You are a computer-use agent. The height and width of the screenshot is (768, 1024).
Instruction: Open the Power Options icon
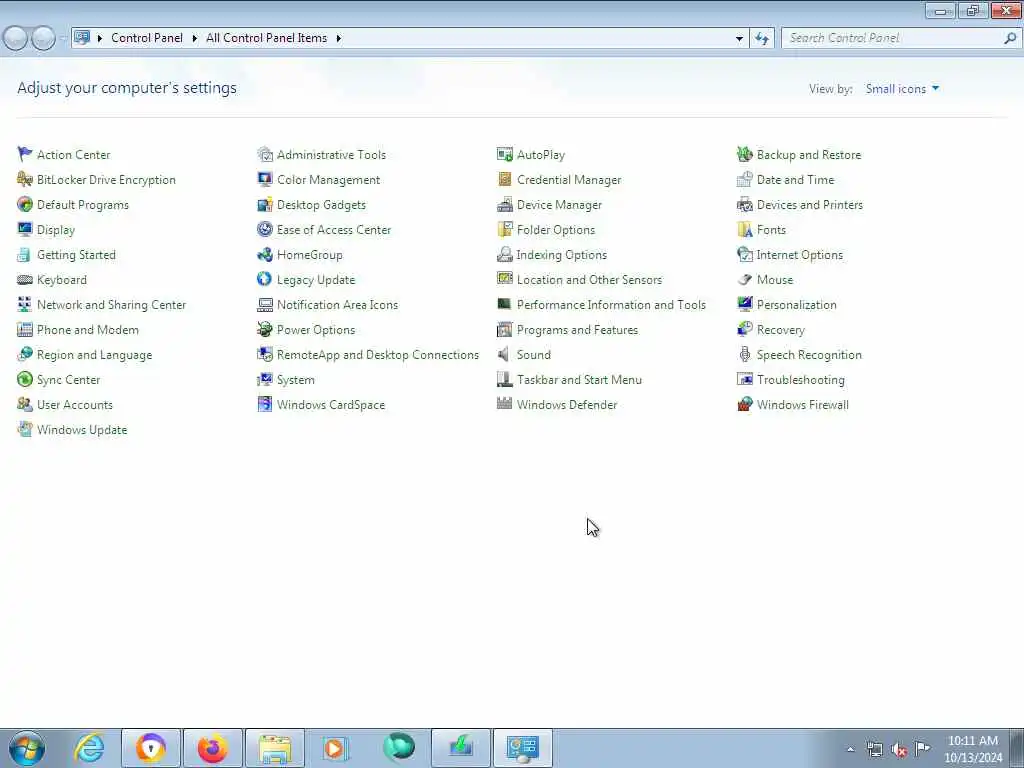[x=264, y=329]
